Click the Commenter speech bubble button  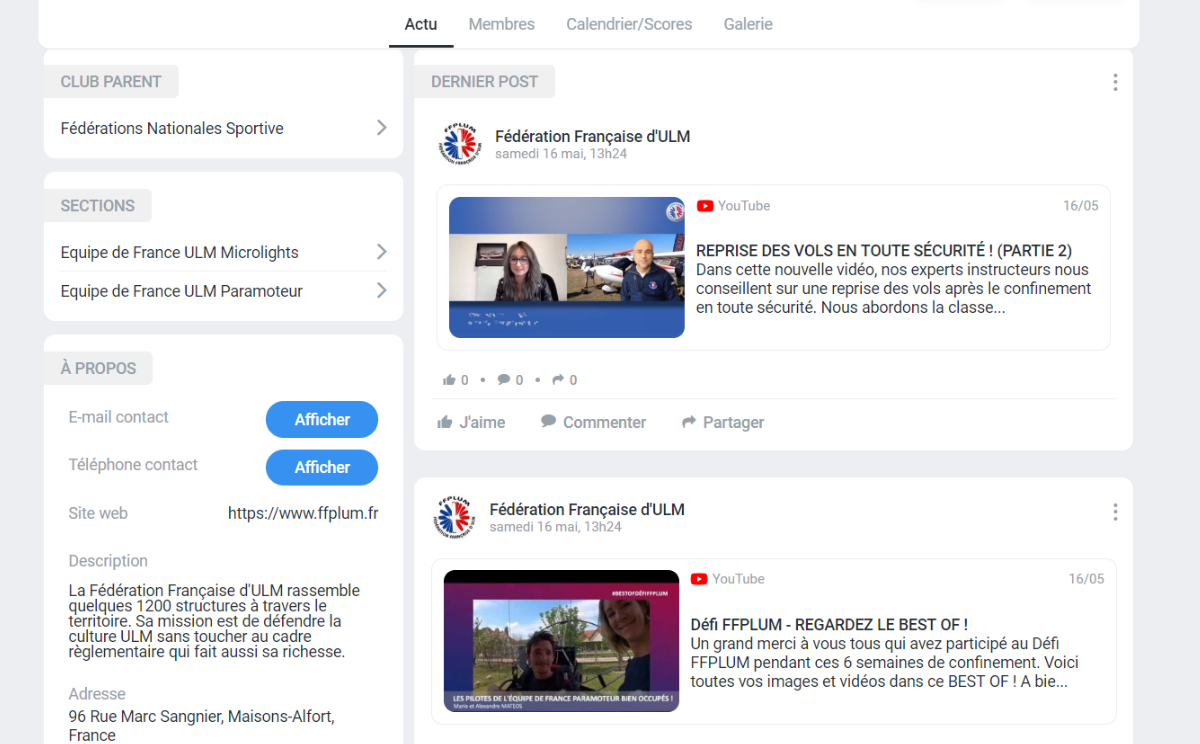point(593,422)
